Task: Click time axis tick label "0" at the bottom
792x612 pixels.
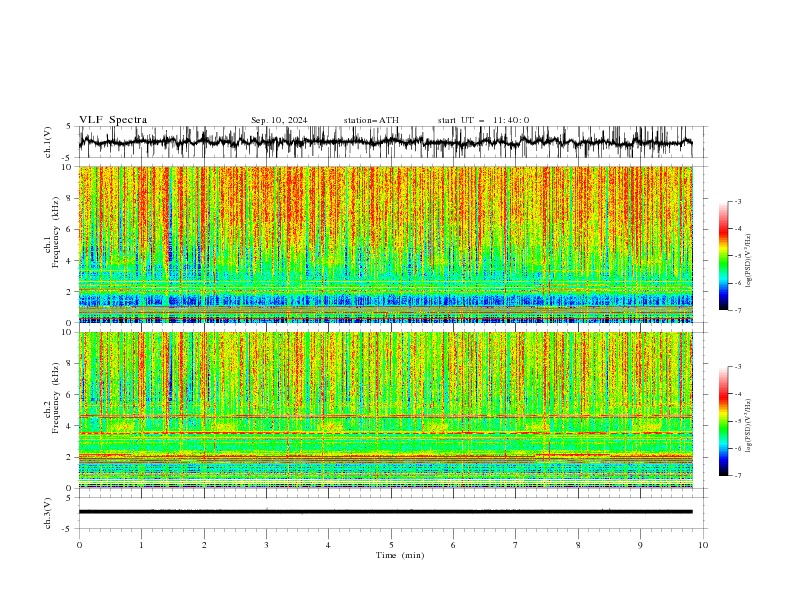Action: 79,545
